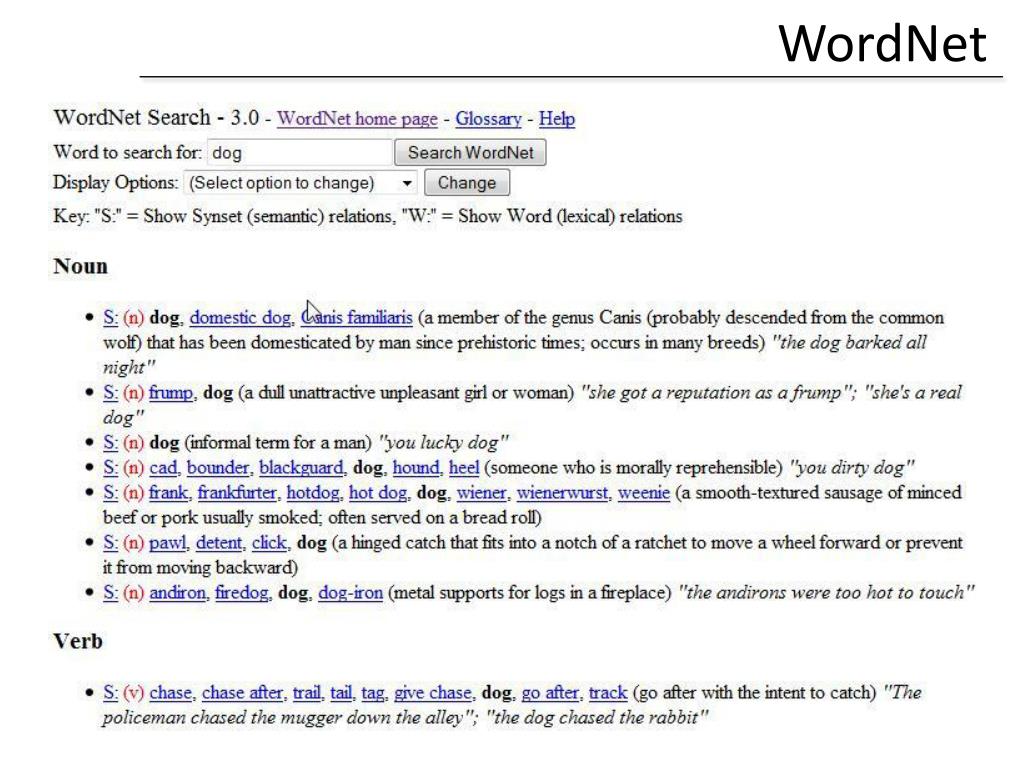Open the 'track' word link
The image size is (1024, 768).
608,693
